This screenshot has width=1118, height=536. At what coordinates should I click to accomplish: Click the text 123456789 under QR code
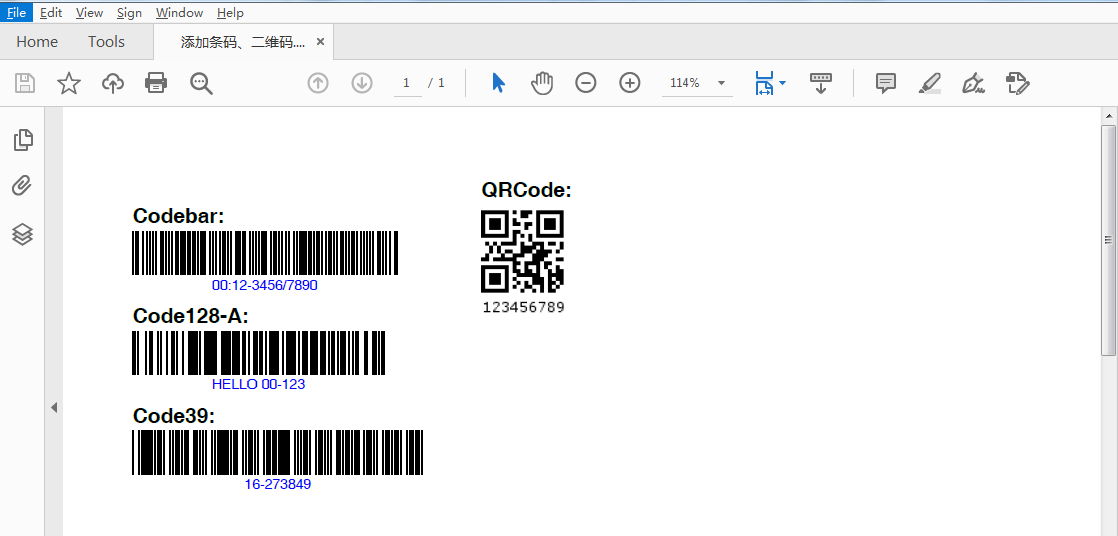coord(523,308)
